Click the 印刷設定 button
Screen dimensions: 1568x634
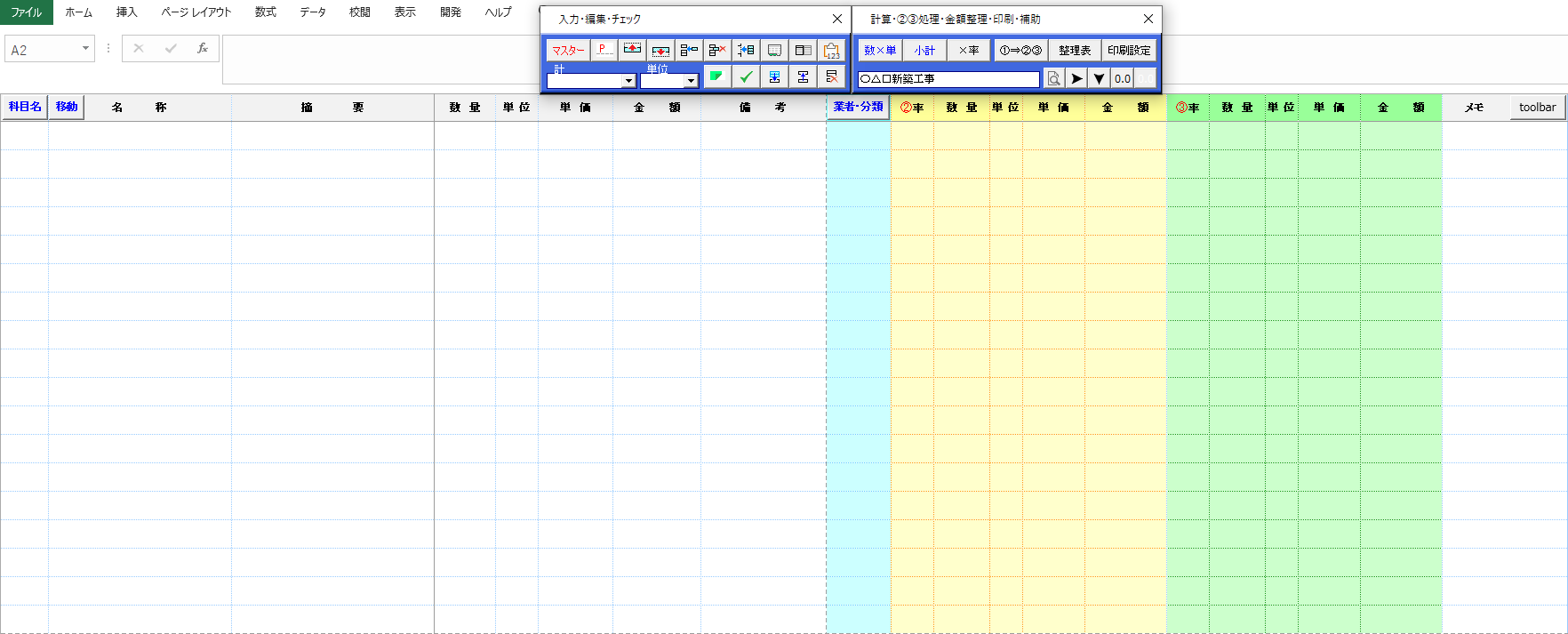(1129, 51)
